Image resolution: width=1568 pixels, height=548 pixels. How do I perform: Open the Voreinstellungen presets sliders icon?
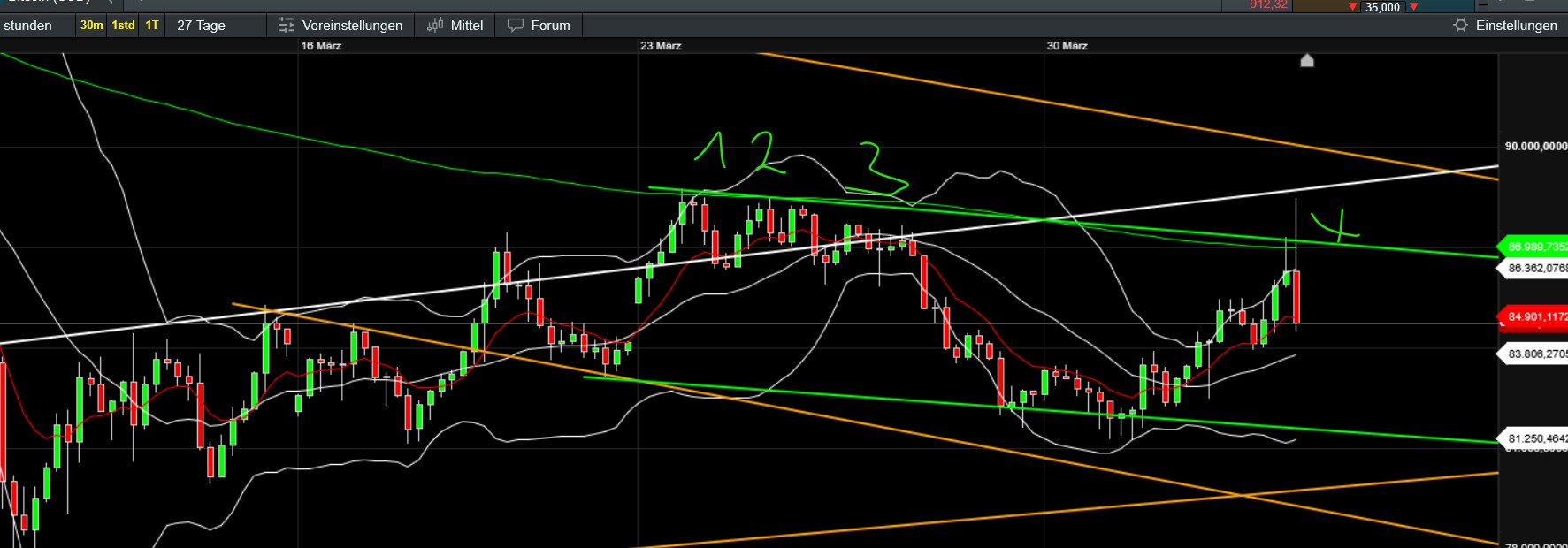click(286, 26)
